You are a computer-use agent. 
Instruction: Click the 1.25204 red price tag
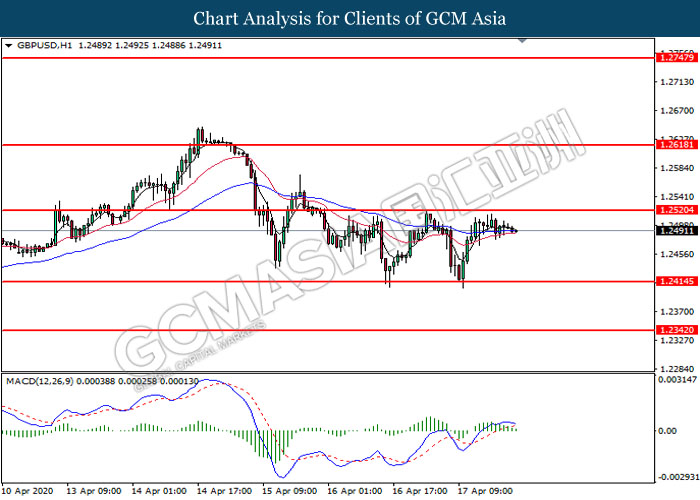click(675, 211)
